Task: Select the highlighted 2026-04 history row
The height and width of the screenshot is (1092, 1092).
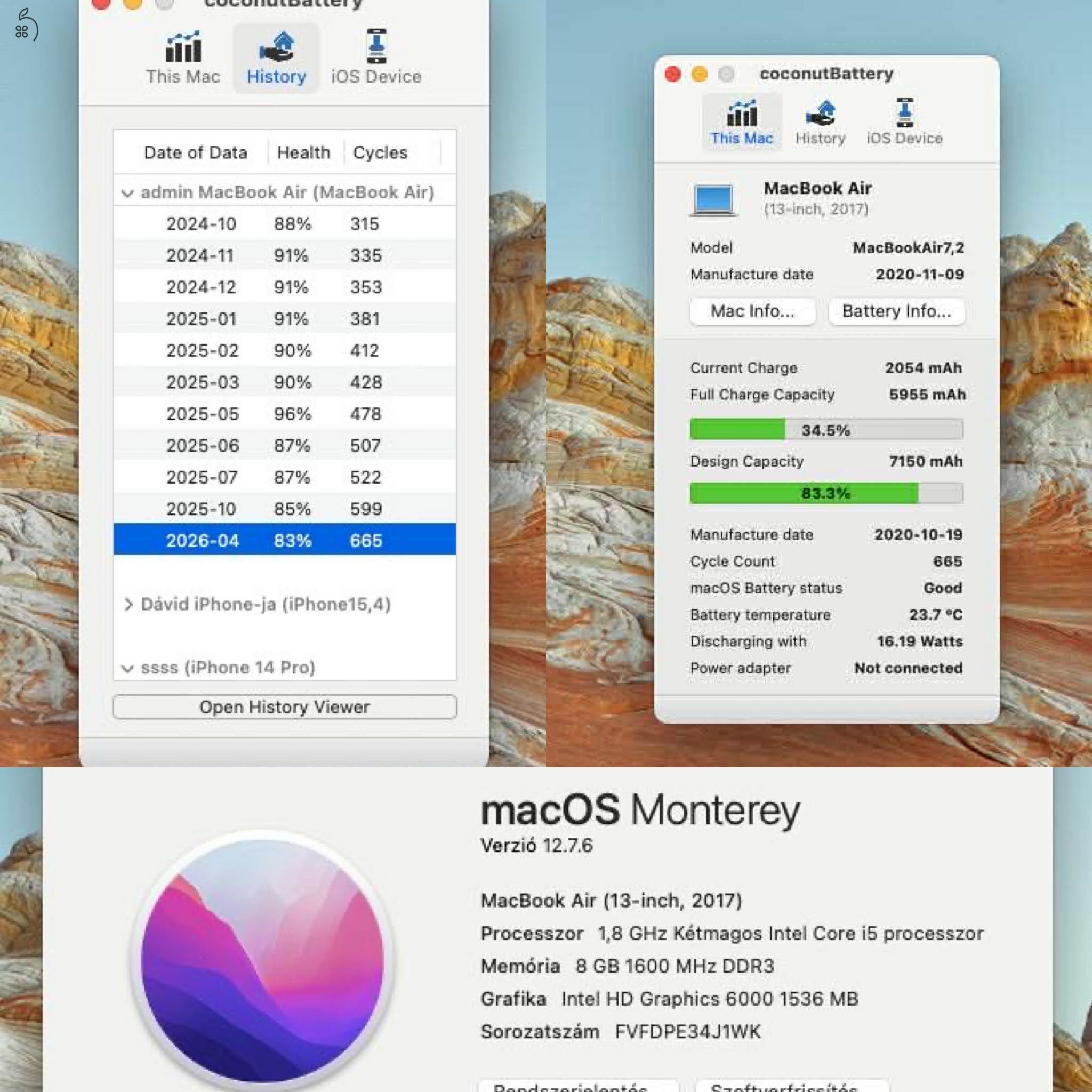Action: point(285,540)
